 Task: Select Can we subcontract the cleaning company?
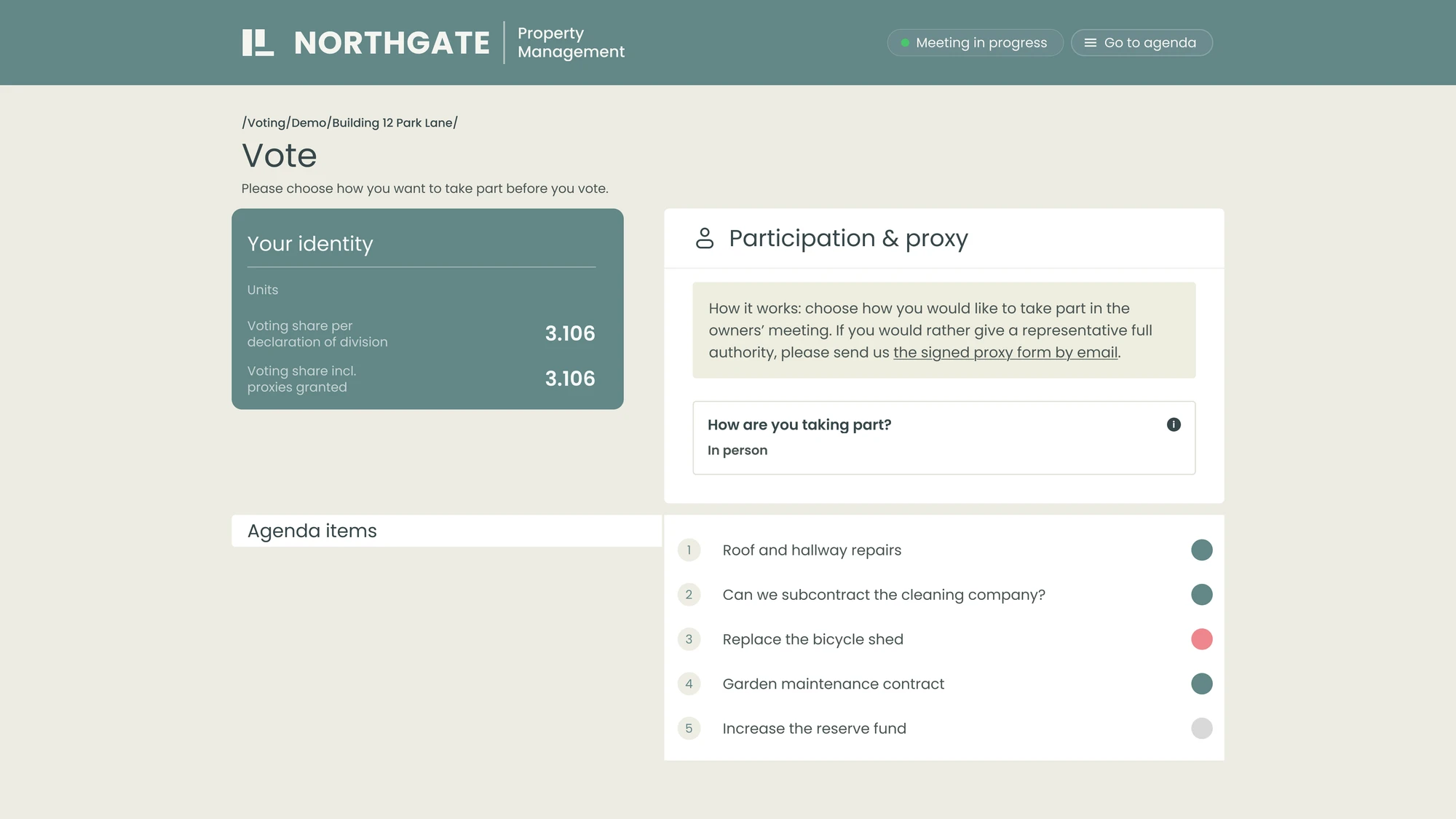[943, 595]
